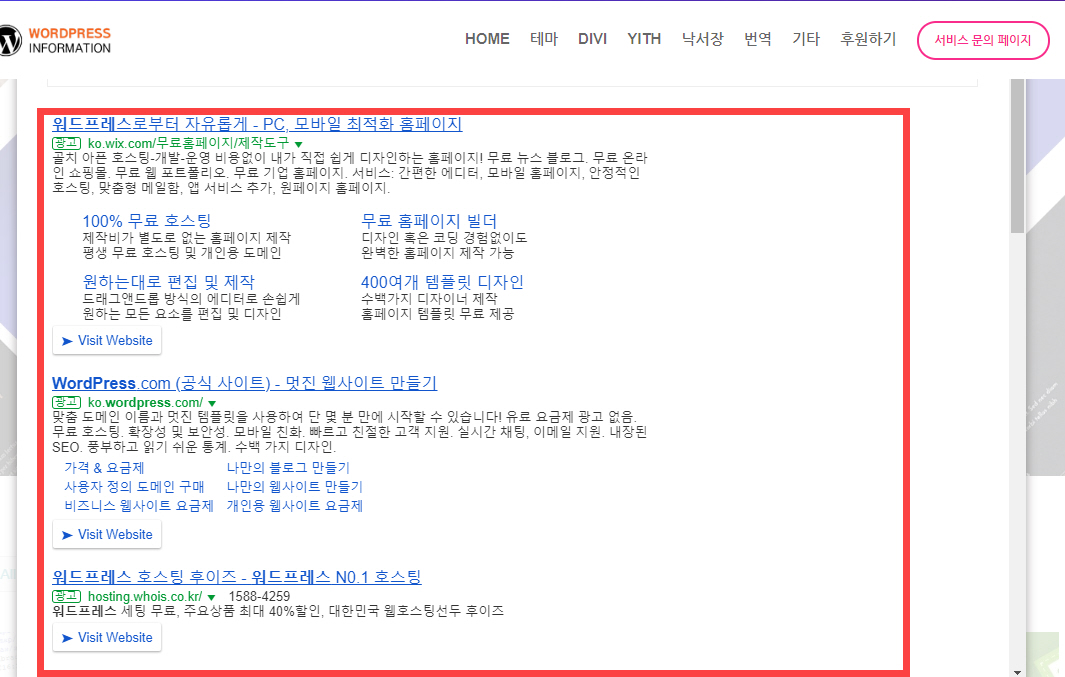This screenshot has height=677, width=1065.
Task: Click the 가격 & 요금제 link
Action: [105, 468]
